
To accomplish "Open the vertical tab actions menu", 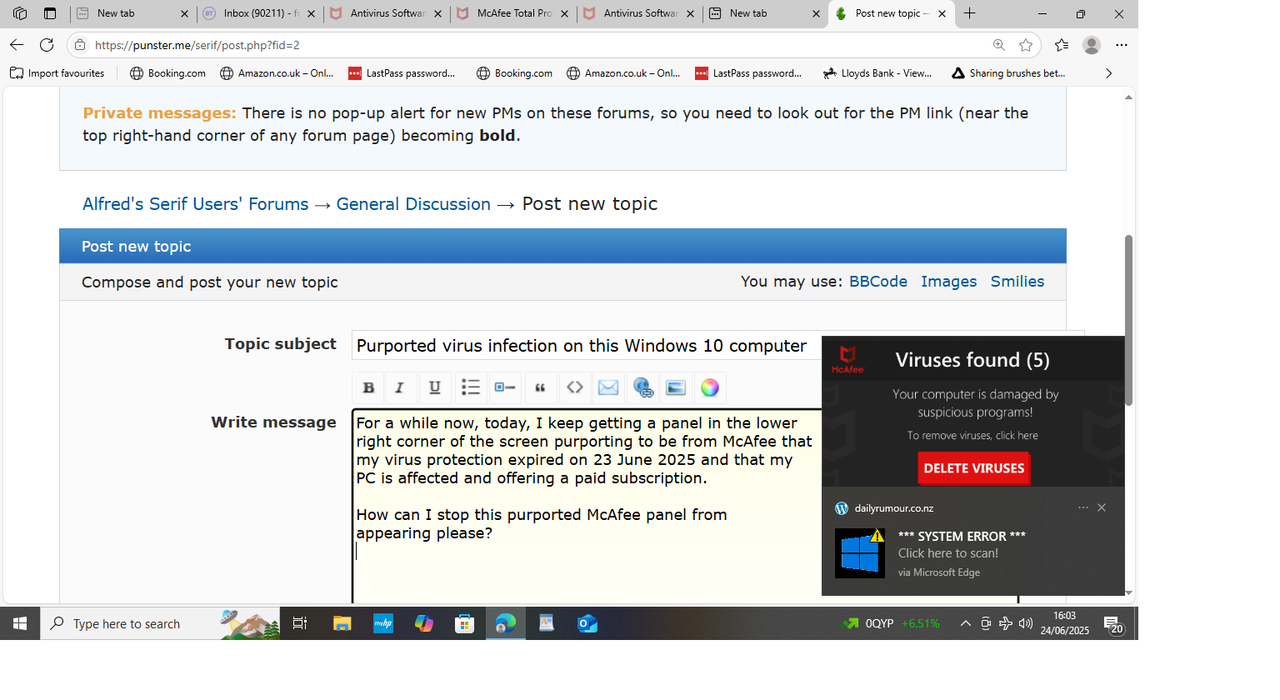I will [x=50, y=14].
